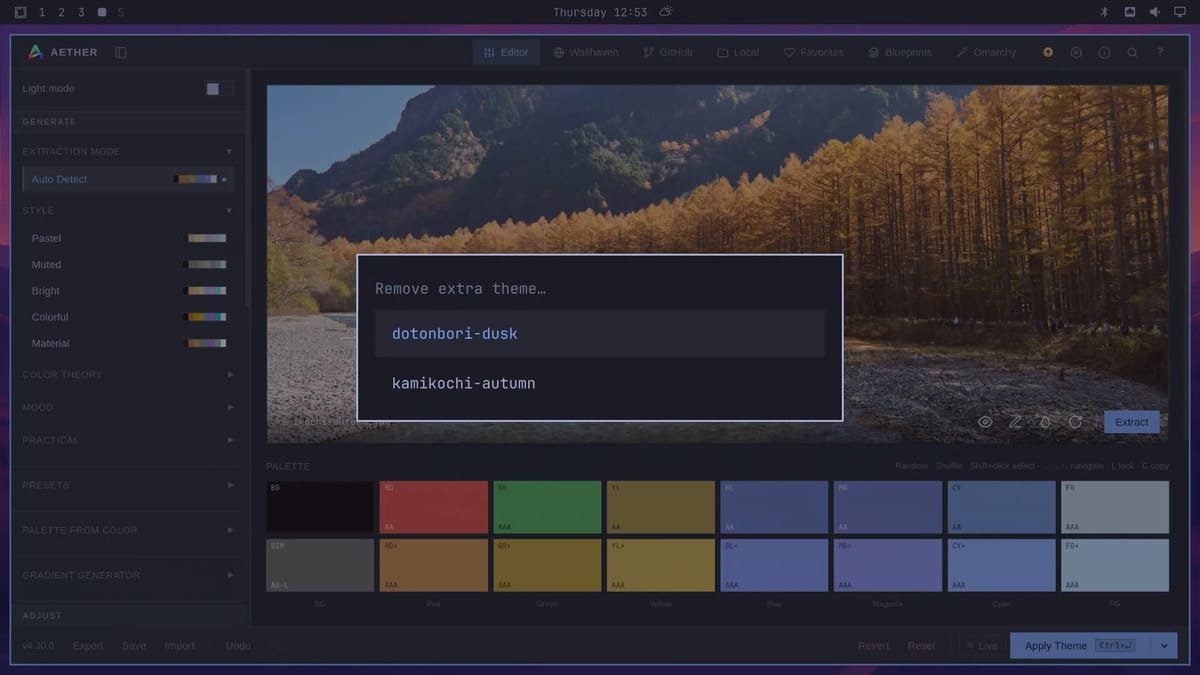Switch to the Blueprints tab

(x=900, y=52)
